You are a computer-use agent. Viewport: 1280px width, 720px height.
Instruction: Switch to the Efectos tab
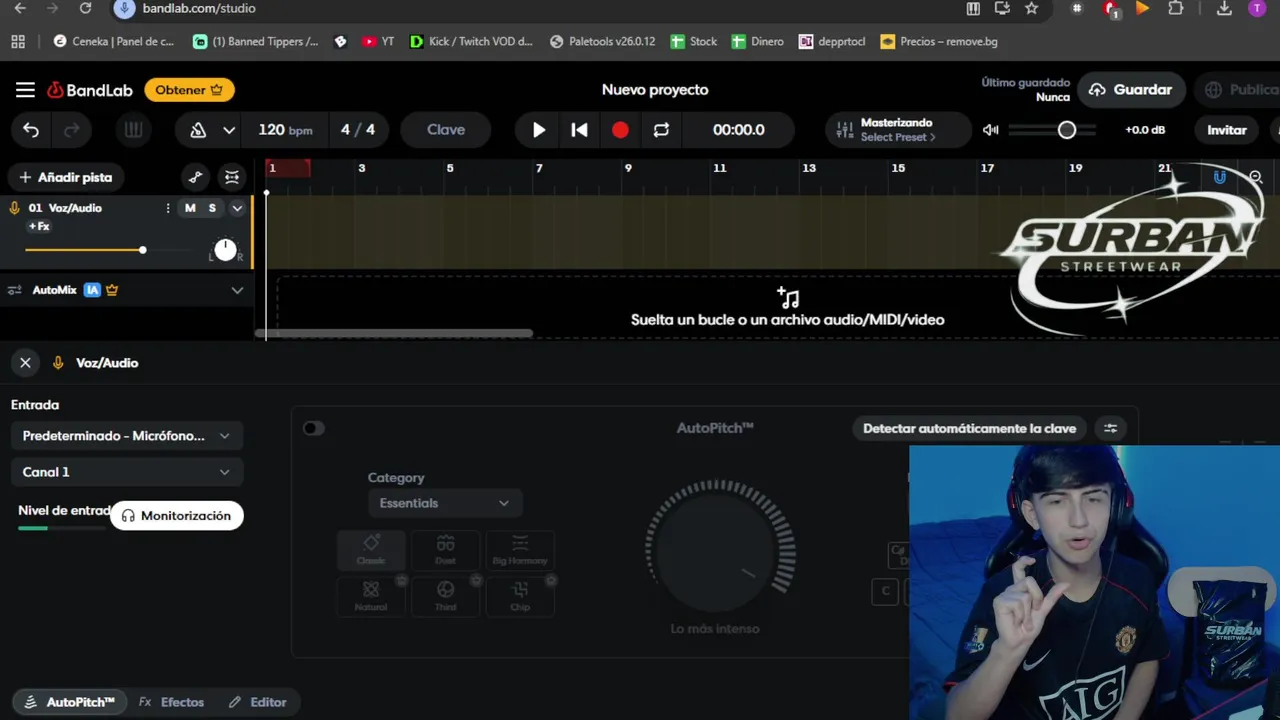pos(171,702)
